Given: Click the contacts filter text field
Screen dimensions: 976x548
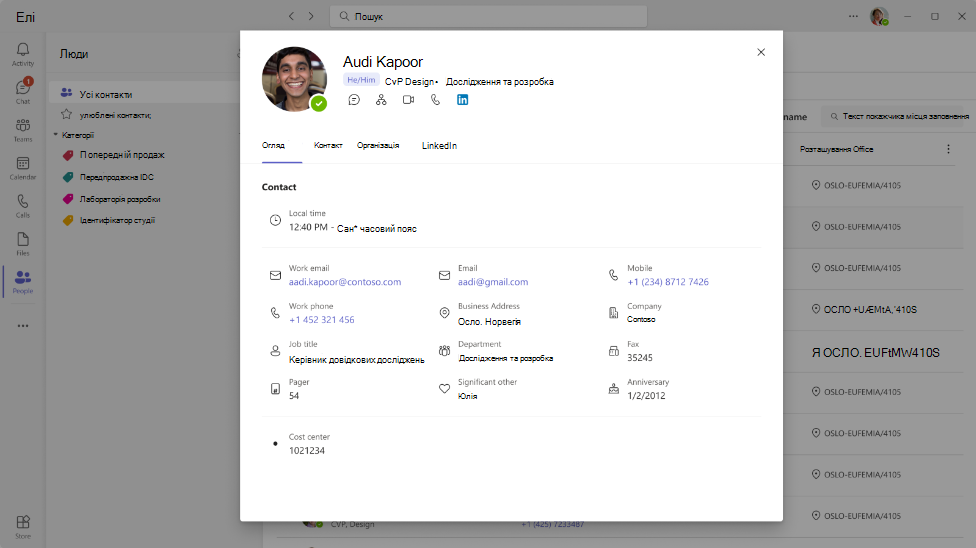Looking at the screenshot, I should (896, 116).
